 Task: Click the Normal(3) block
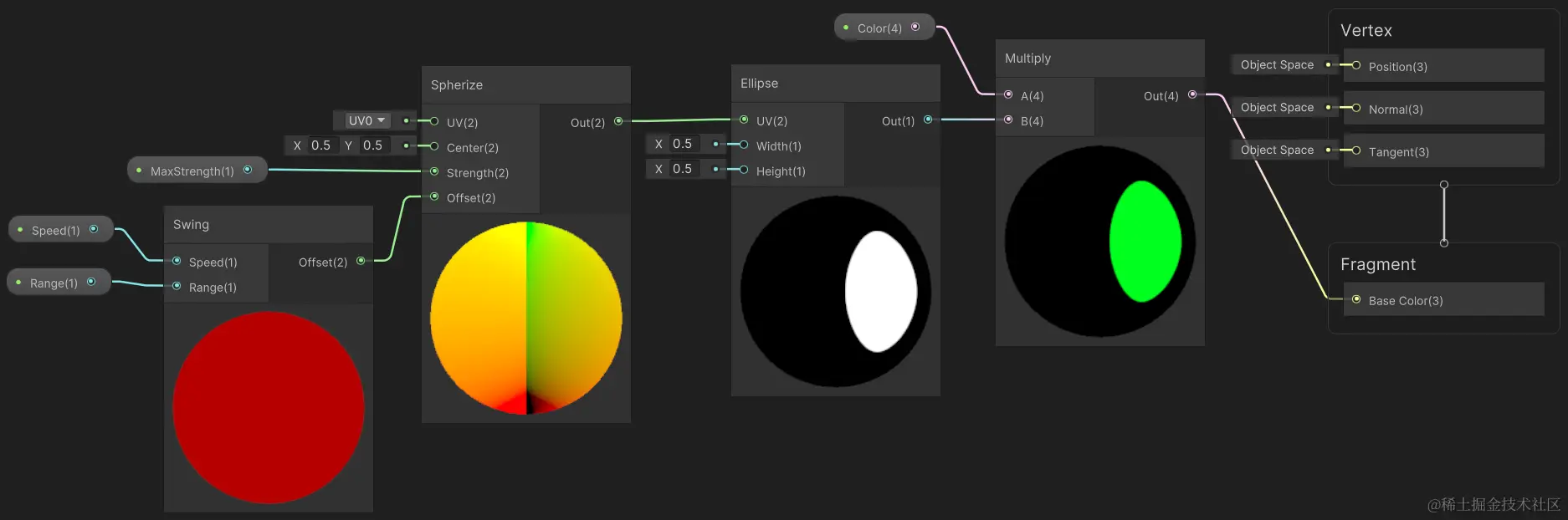click(x=1443, y=108)
